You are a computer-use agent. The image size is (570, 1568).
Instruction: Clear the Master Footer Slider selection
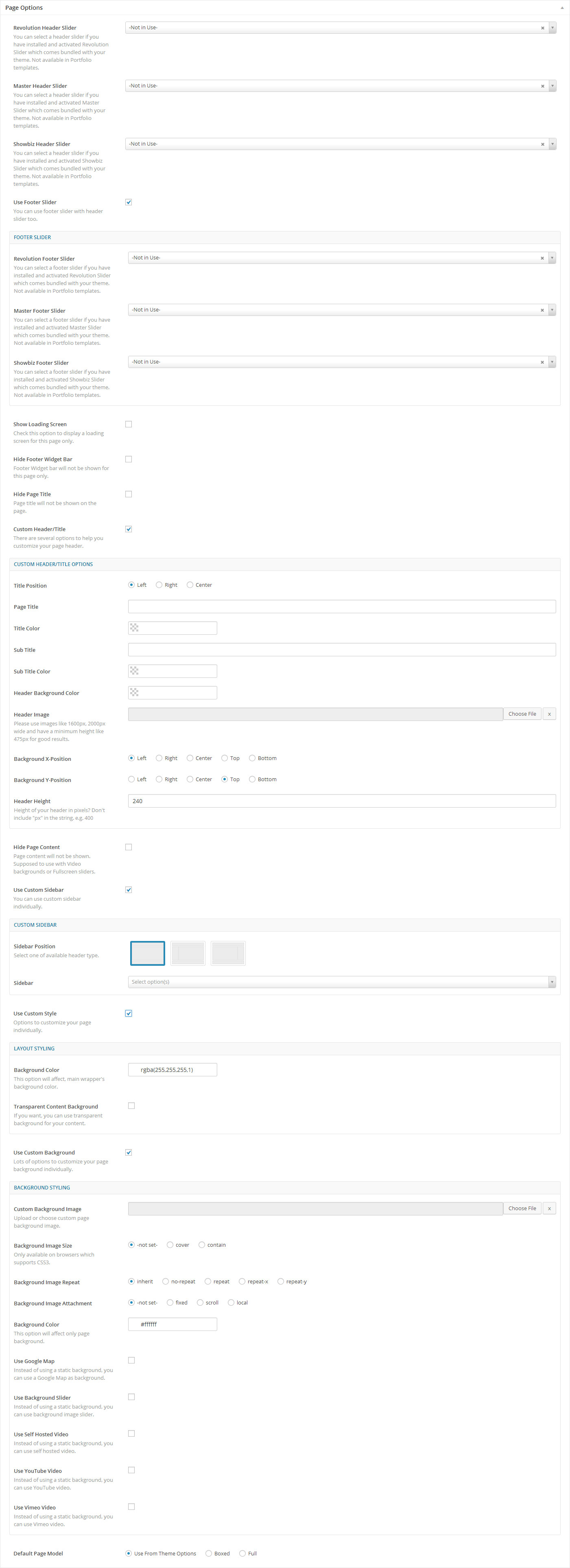click(542, 310)
